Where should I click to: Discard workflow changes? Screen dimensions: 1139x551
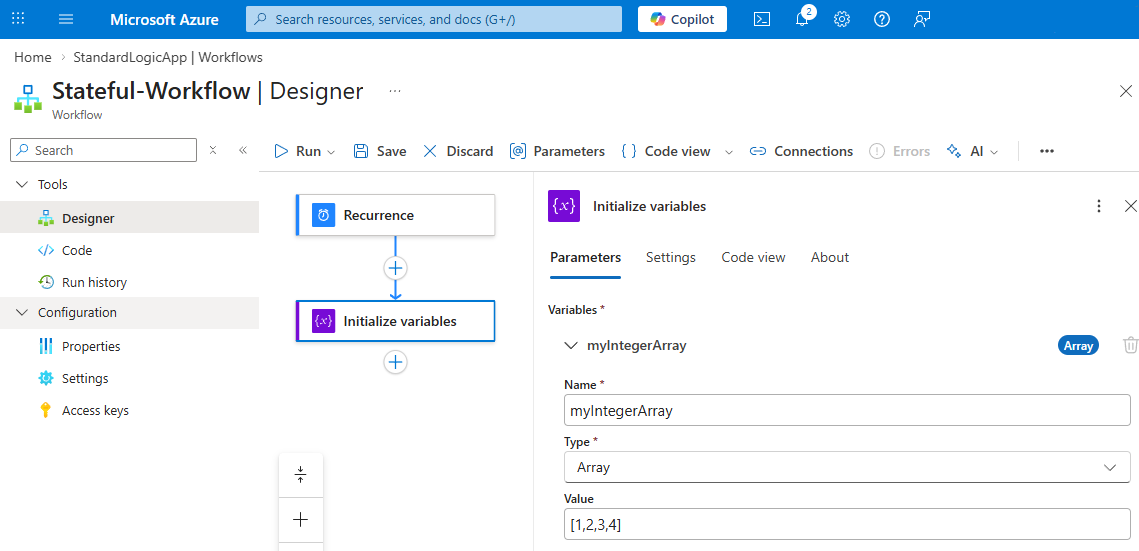point(458,151)
